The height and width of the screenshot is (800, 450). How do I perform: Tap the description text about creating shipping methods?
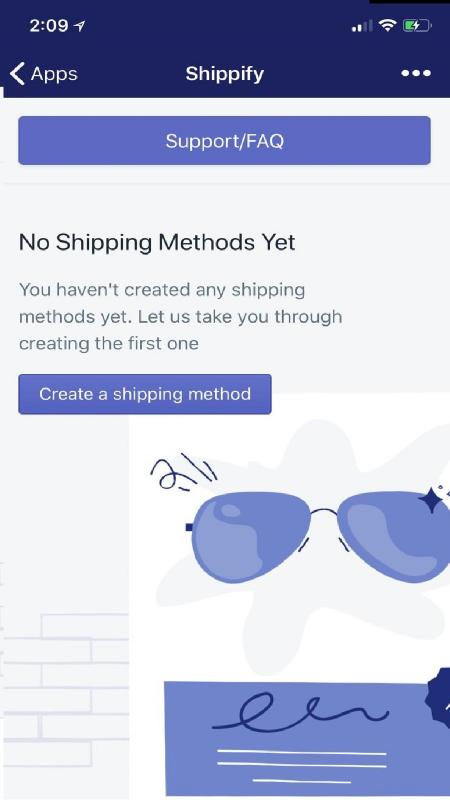[181, 316]
